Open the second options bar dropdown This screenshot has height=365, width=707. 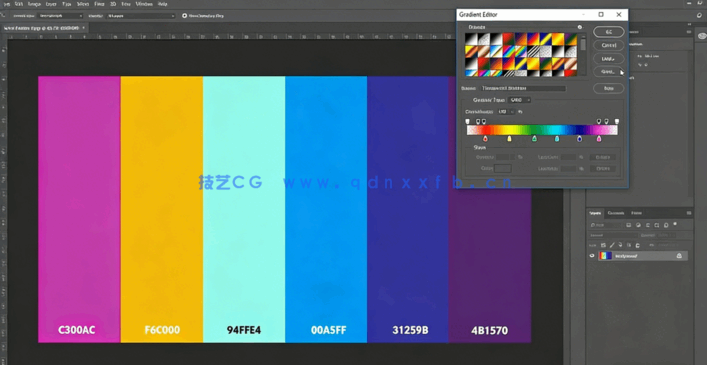pos(141,16)
